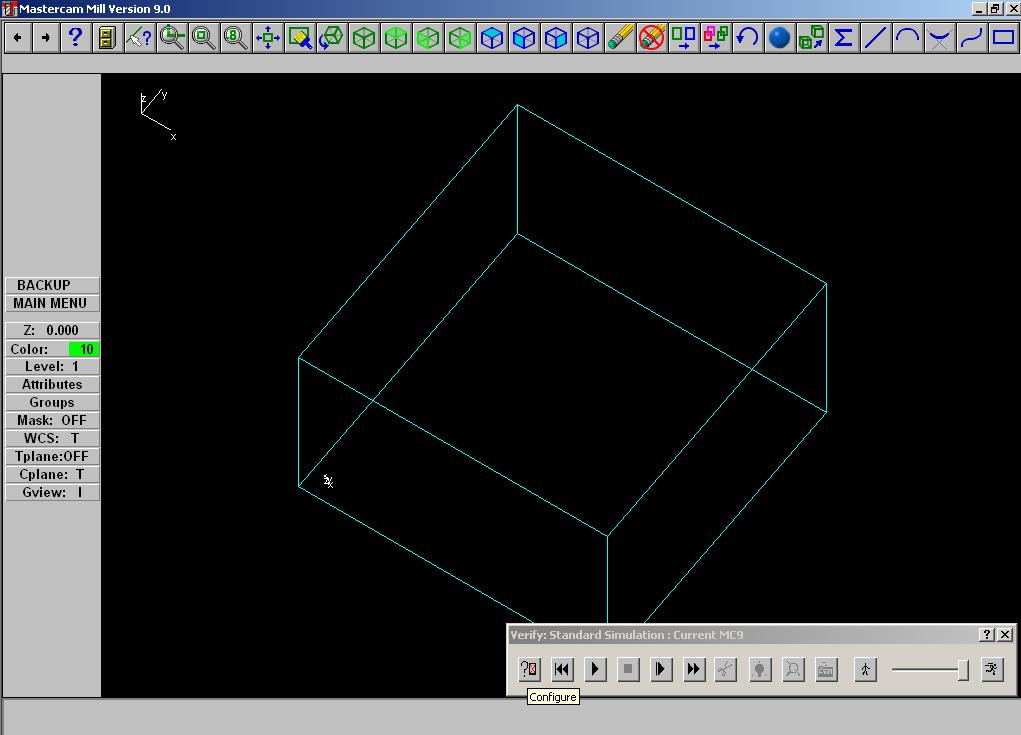Click the Unzoom by 0.8 magnifier icon
The height and width of the screenshot is (735, 1021).
[236, 38]
